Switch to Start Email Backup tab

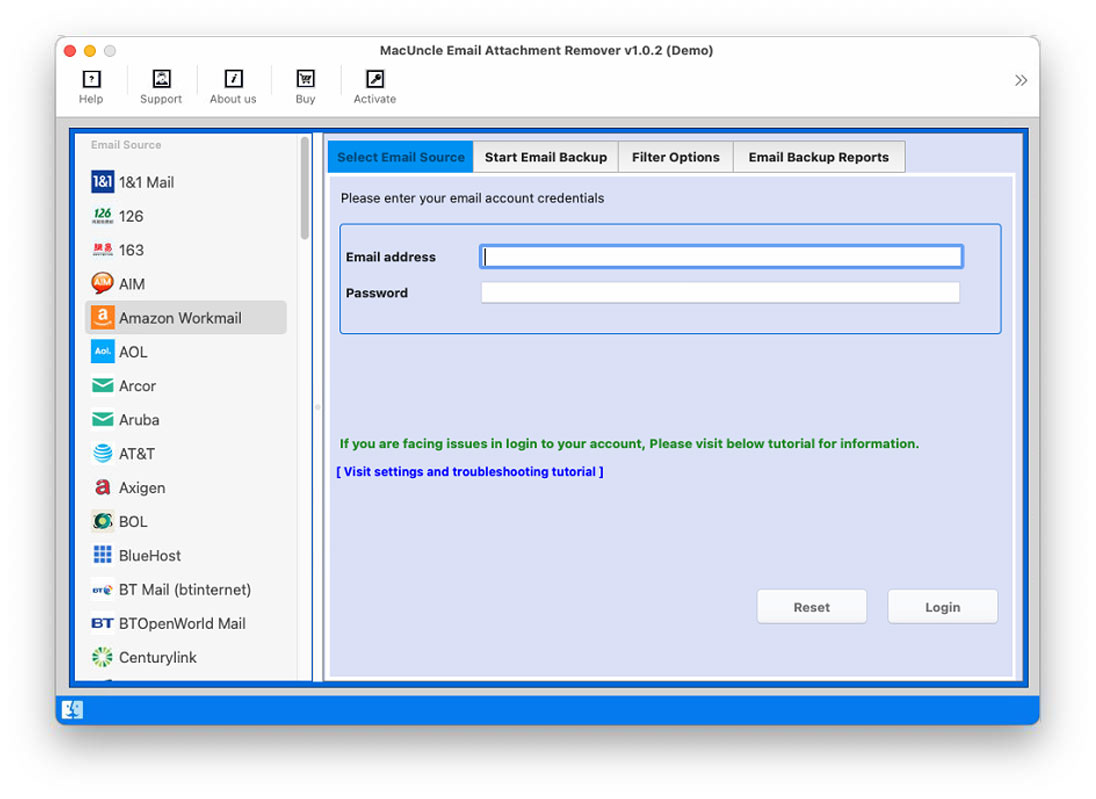pos(545,157)
